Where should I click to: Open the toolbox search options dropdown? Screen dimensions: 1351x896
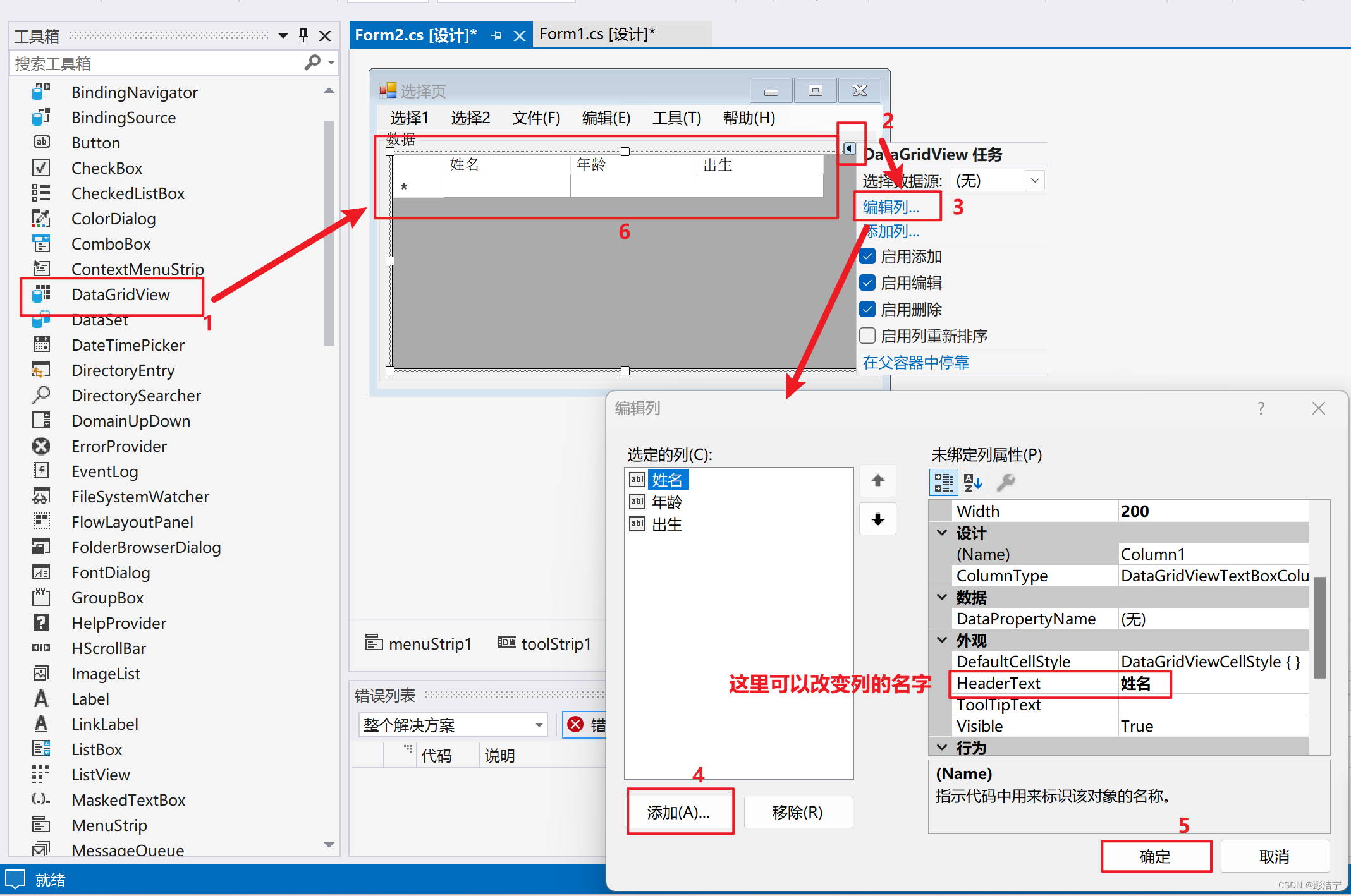331,63
